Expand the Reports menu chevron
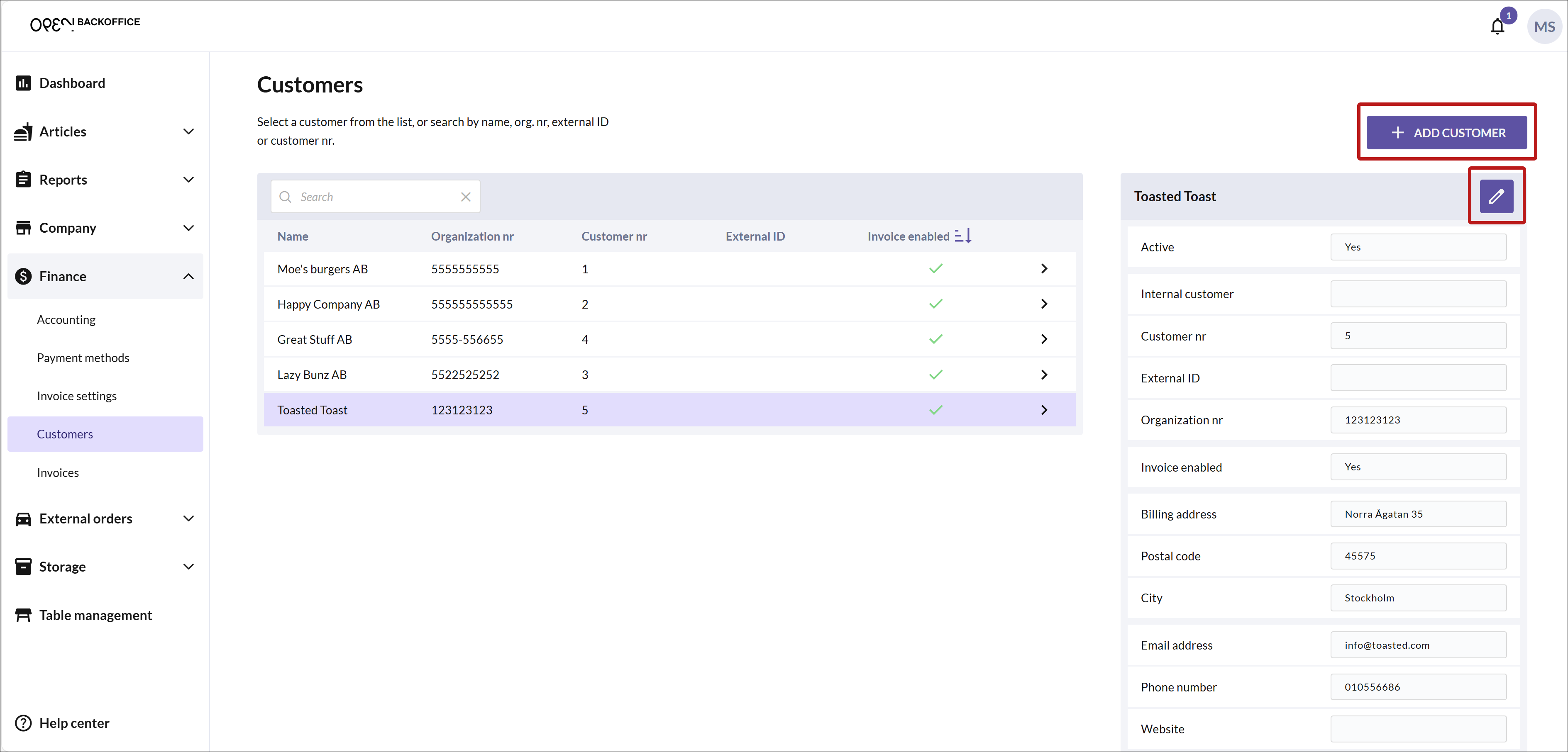 pyautogui.click(x=189, y=180)
